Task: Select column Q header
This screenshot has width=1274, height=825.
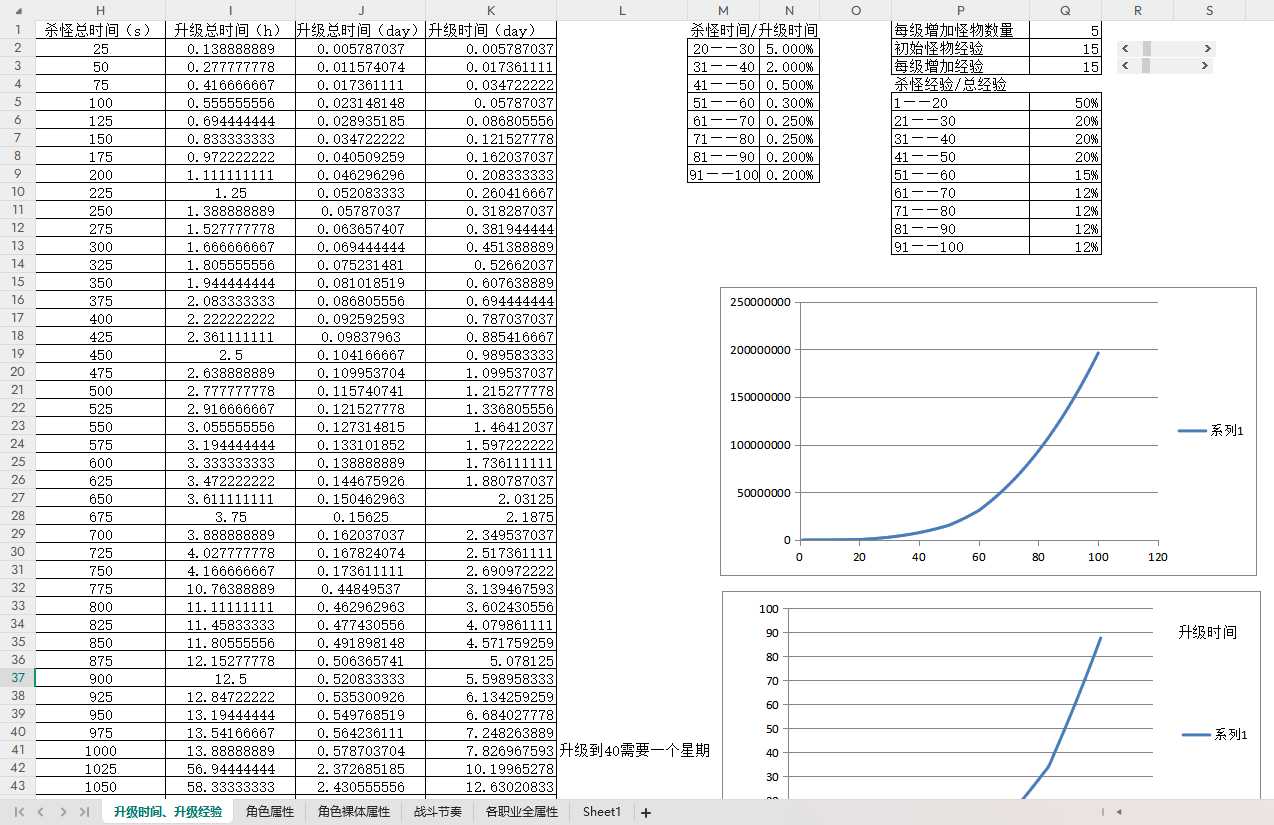Action: 1066,10
